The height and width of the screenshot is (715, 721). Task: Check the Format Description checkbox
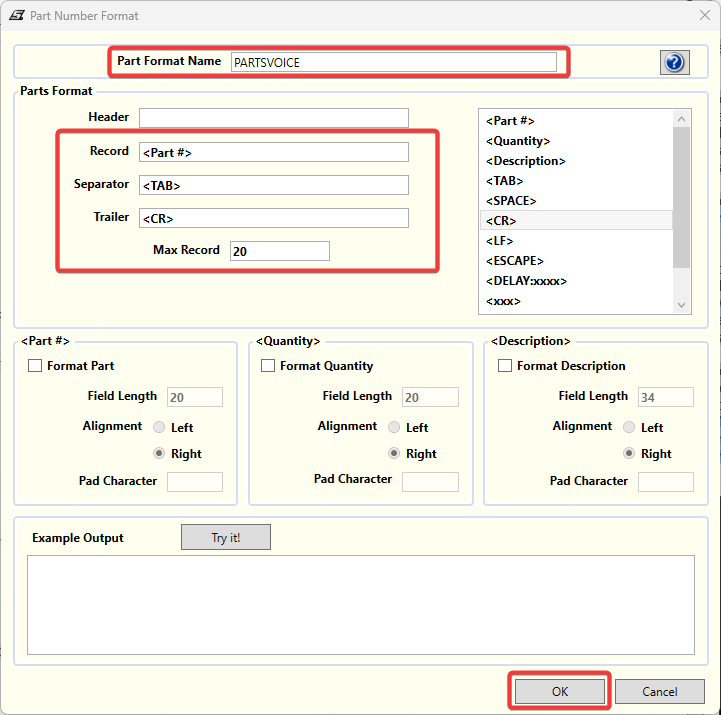pyautogui.click(x=504, y=366)
